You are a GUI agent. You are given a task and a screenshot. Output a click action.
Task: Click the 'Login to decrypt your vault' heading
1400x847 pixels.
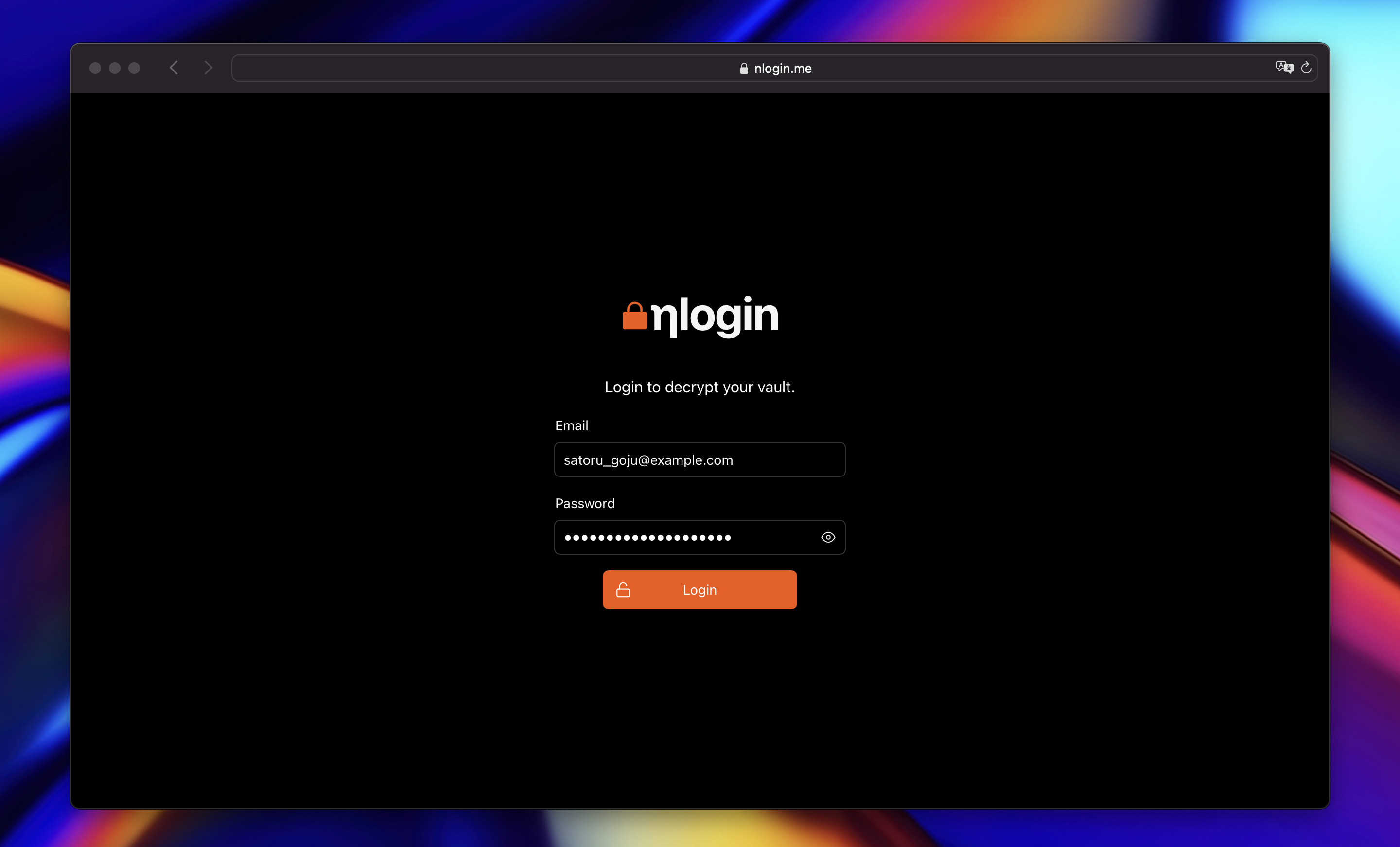(x=700, y=387)
